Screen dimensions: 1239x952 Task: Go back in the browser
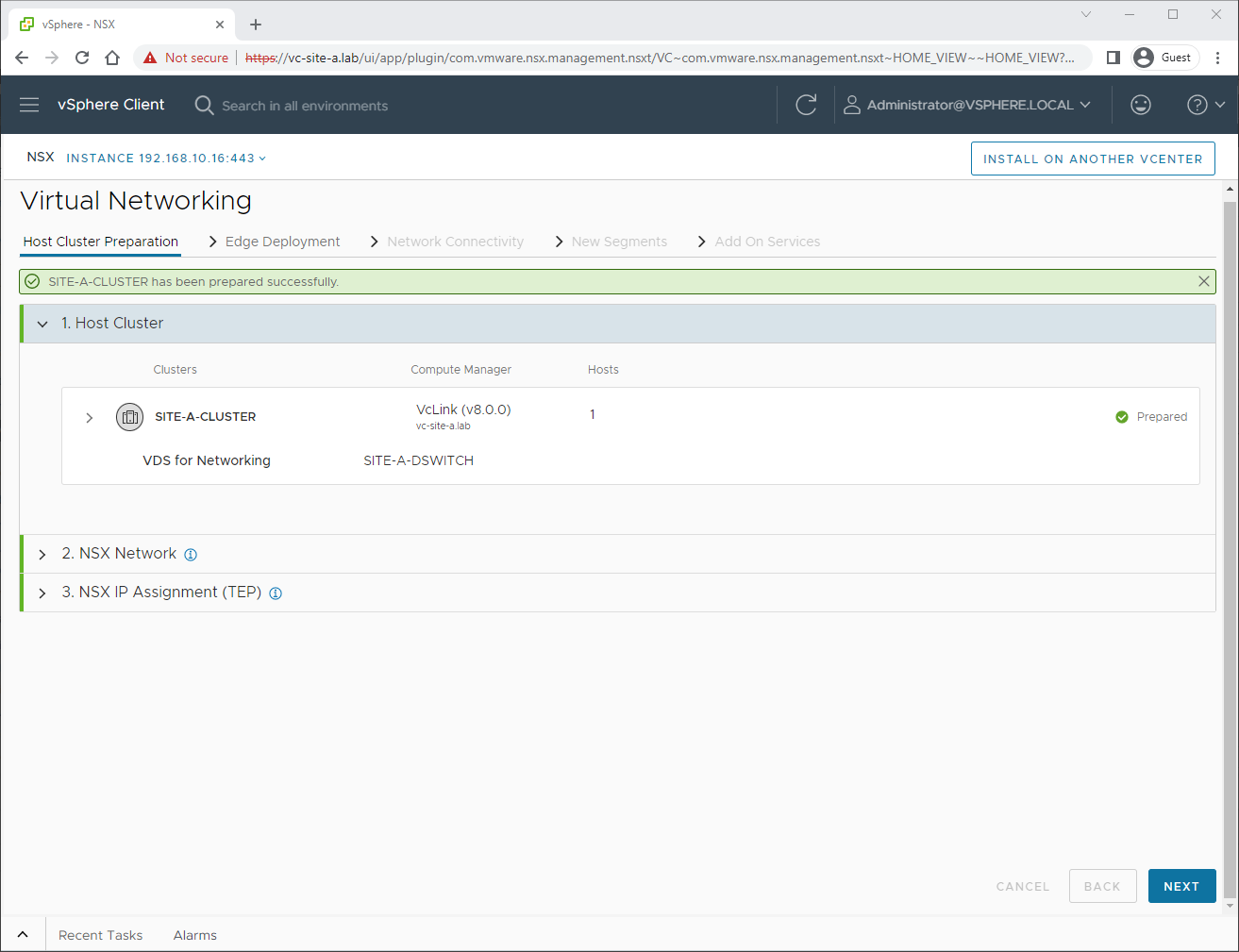22,58
